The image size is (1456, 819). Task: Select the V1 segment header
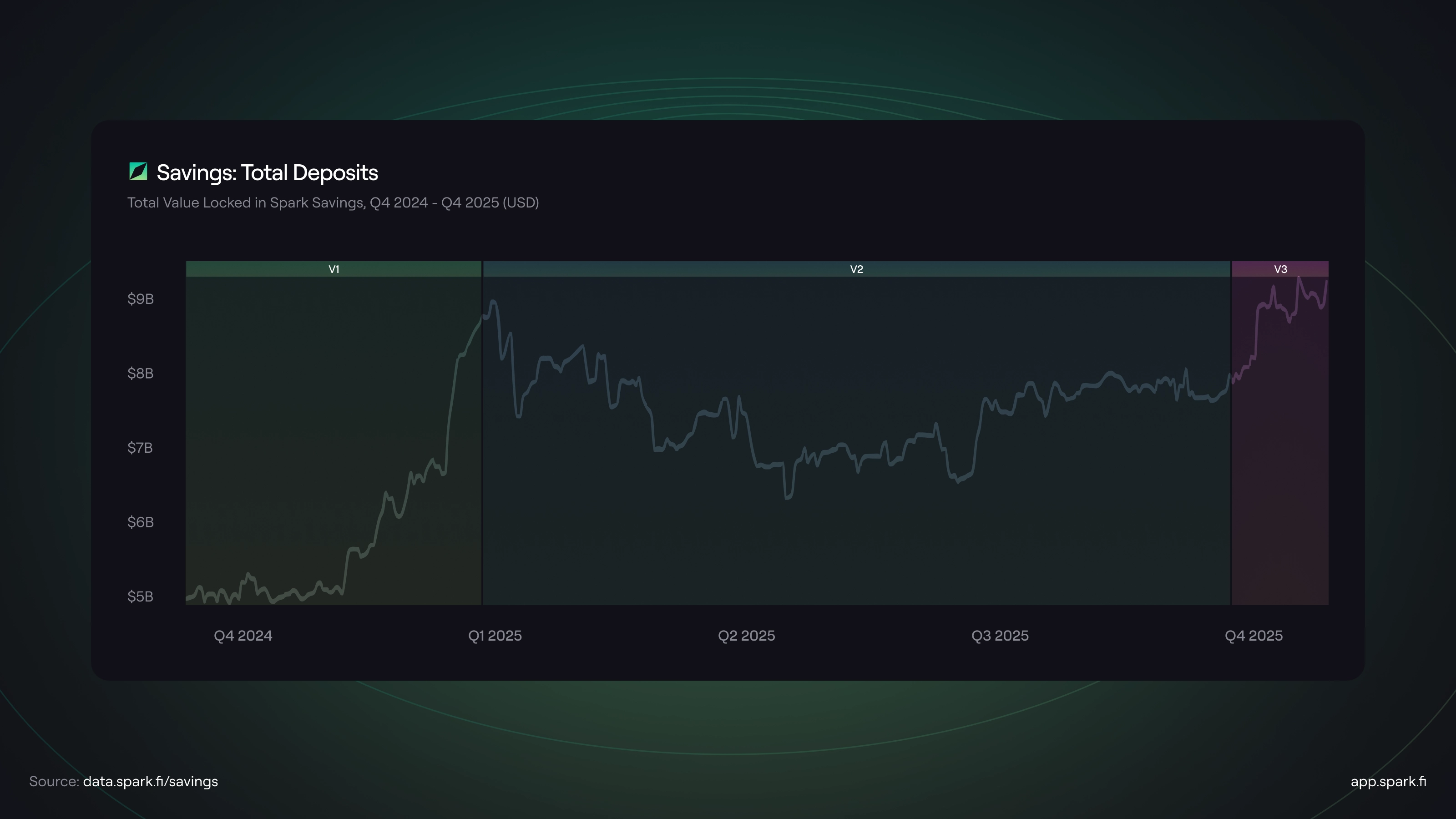tap(334, 269)
